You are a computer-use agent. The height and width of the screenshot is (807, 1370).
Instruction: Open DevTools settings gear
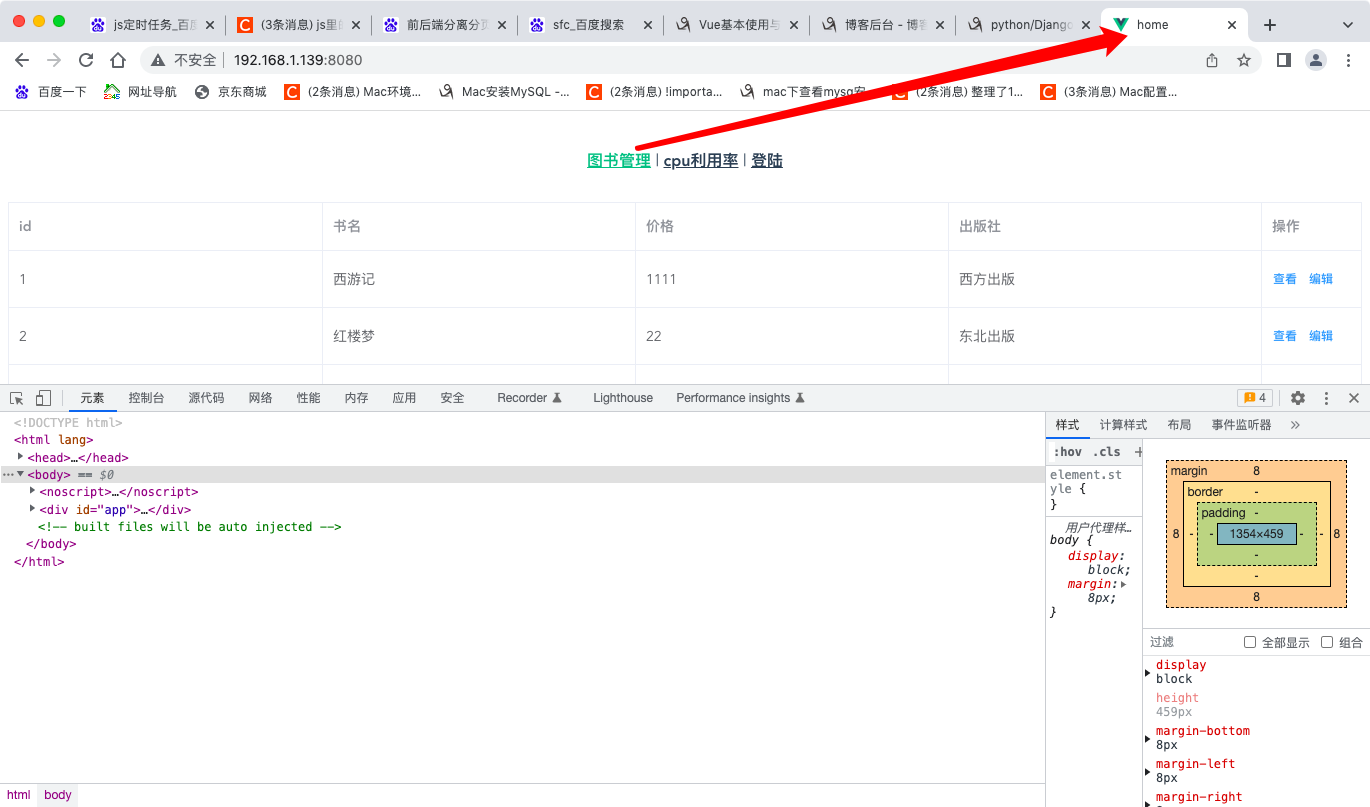tap(1298, 398)
